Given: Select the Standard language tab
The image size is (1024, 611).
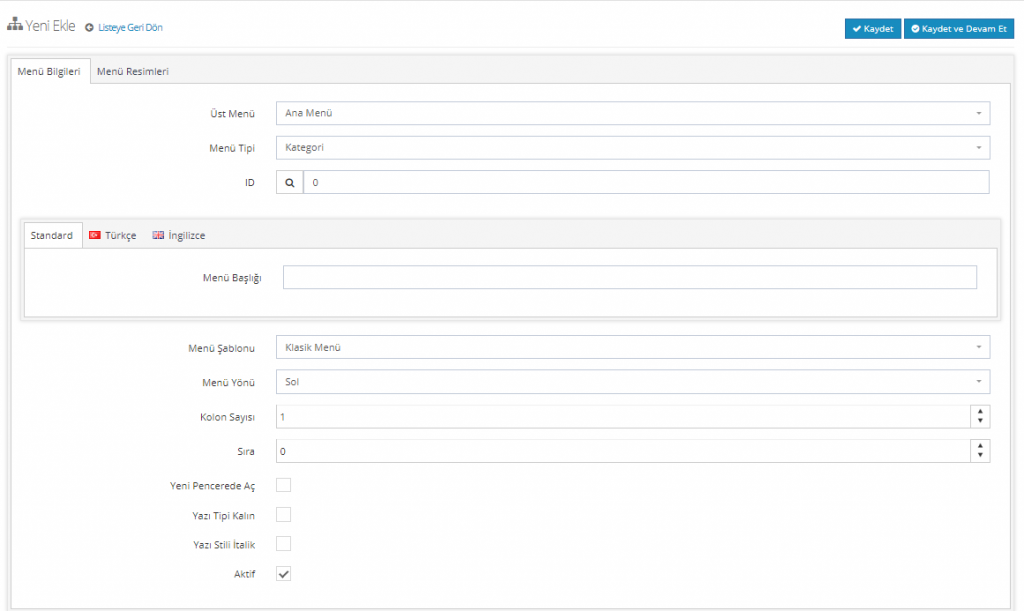Looking at the screenshot, I should pyautogui.click(x=52, y=235).
